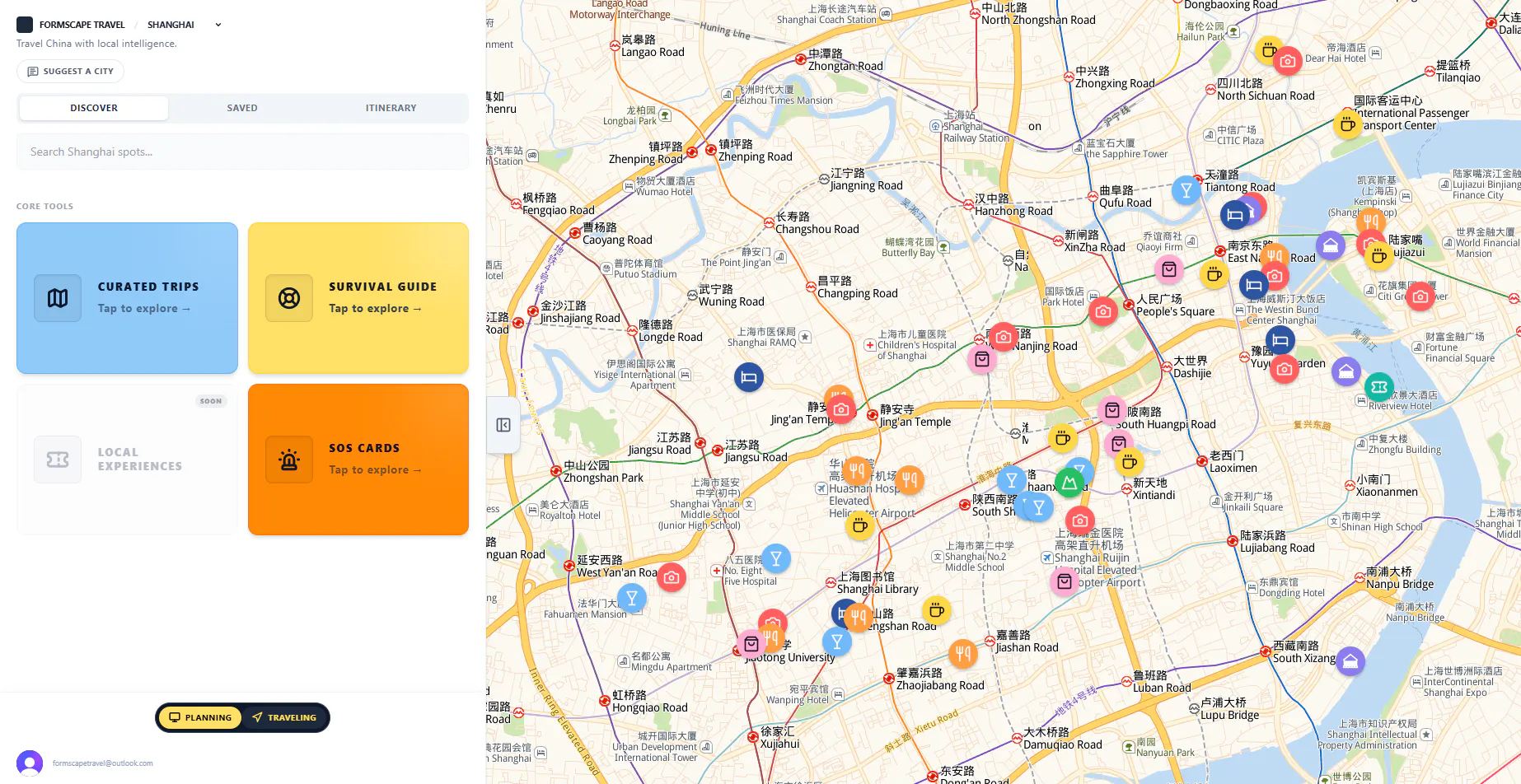
Task: Switch to the Itinerary tab
Action: point(391,108)
